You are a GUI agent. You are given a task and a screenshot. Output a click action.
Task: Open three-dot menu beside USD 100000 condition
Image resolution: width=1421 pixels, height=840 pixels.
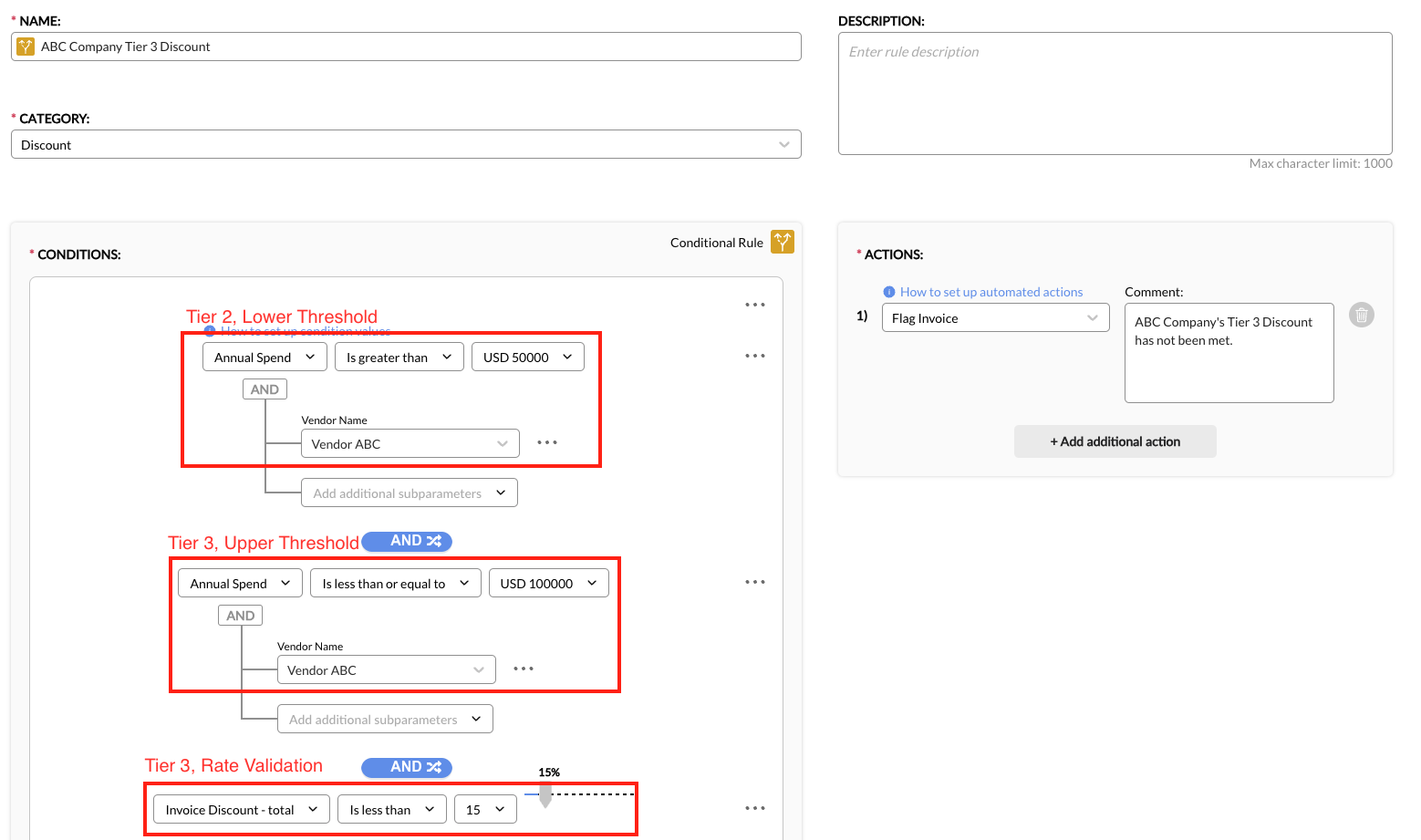754,582
